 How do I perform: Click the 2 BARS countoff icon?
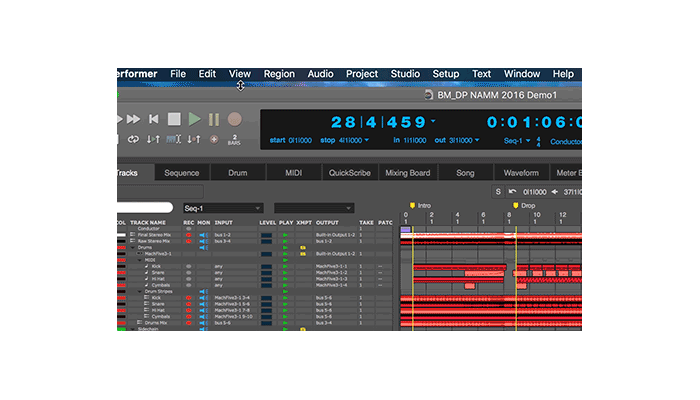(234, 140)
